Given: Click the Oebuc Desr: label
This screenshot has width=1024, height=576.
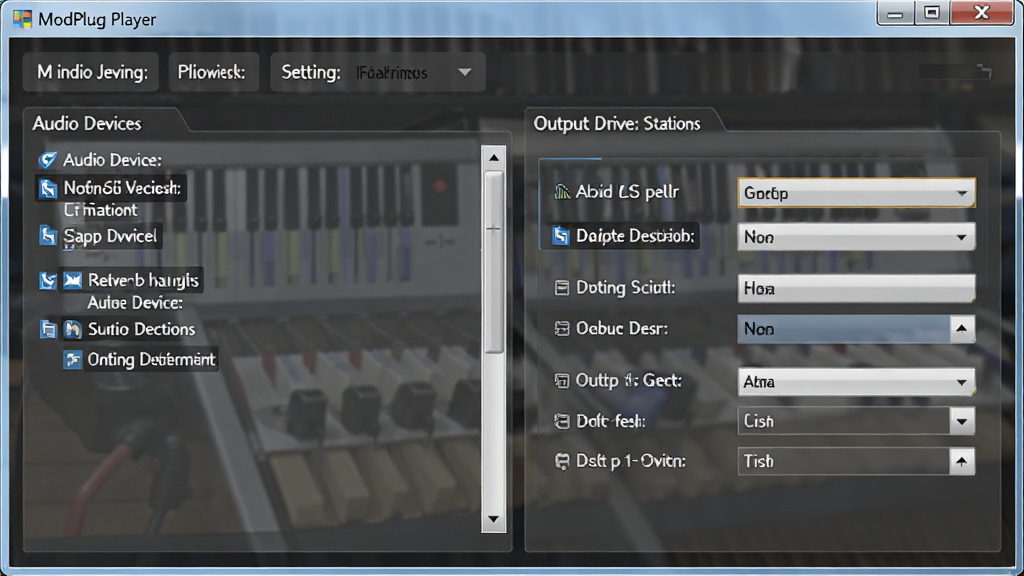Looking at the screenshot, I should coord(622,328).
